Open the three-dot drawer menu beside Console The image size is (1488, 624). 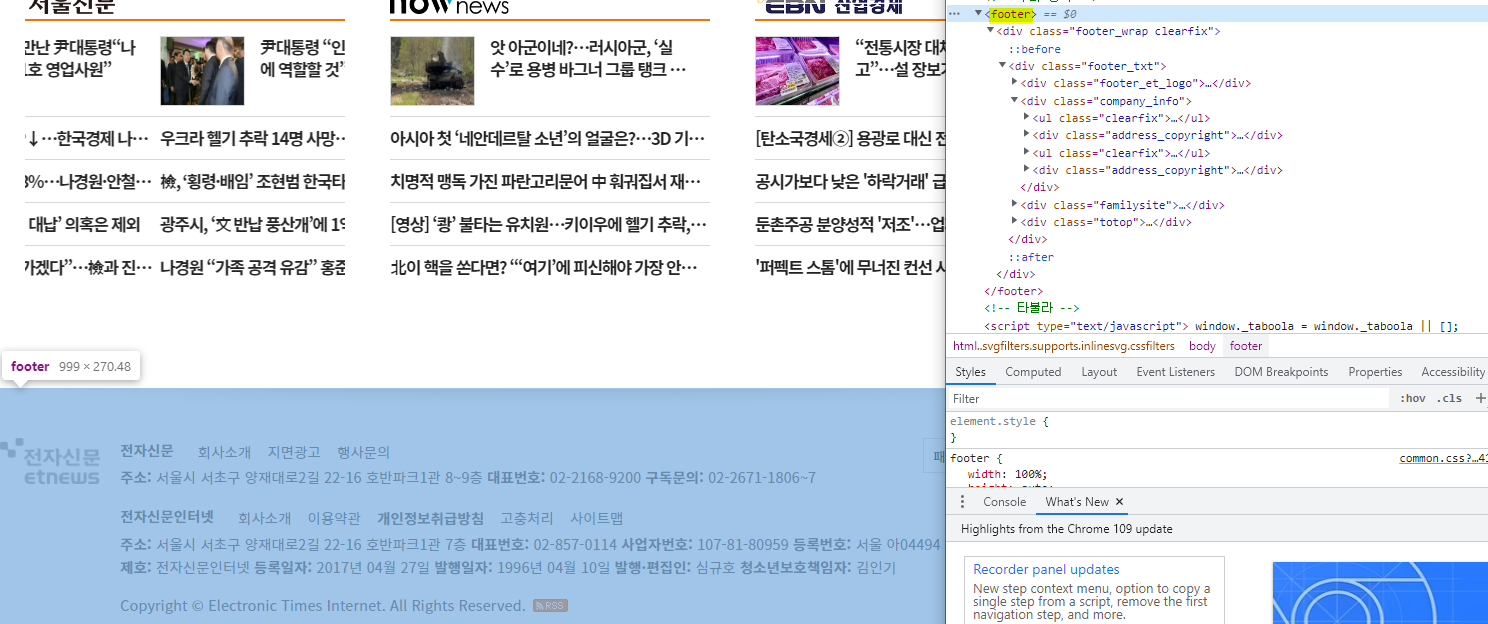pos(963,502)
